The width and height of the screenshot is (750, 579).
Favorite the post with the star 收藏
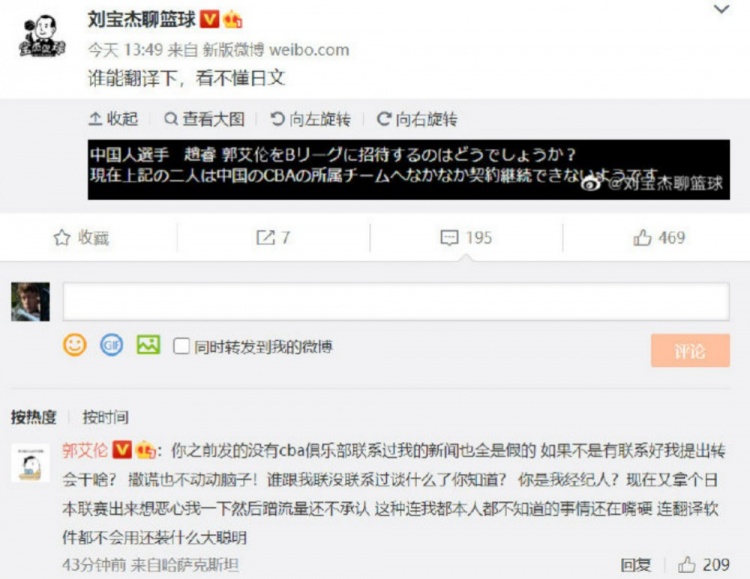coord(81,237)
